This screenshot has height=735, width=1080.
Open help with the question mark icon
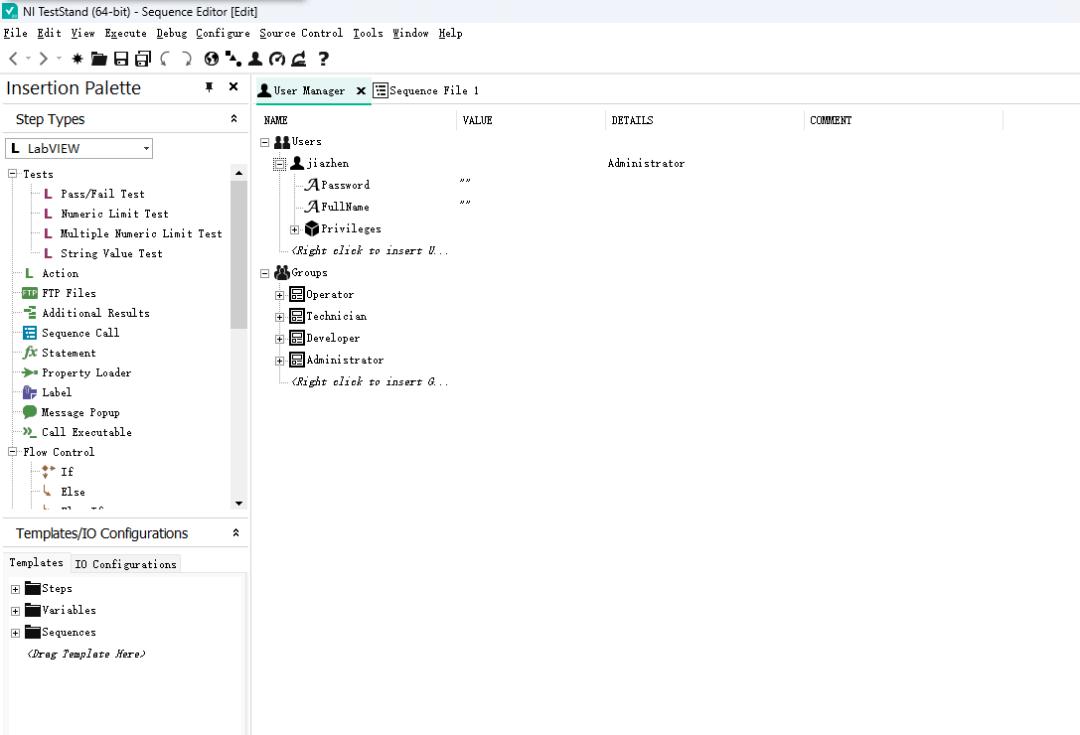pyautogui.click(x=323, y=59)
